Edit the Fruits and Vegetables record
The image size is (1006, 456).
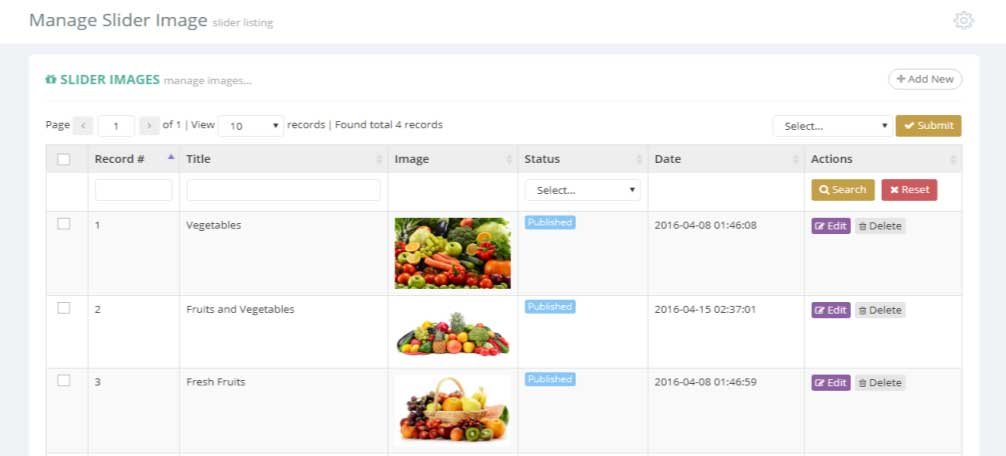coord(830,310)
